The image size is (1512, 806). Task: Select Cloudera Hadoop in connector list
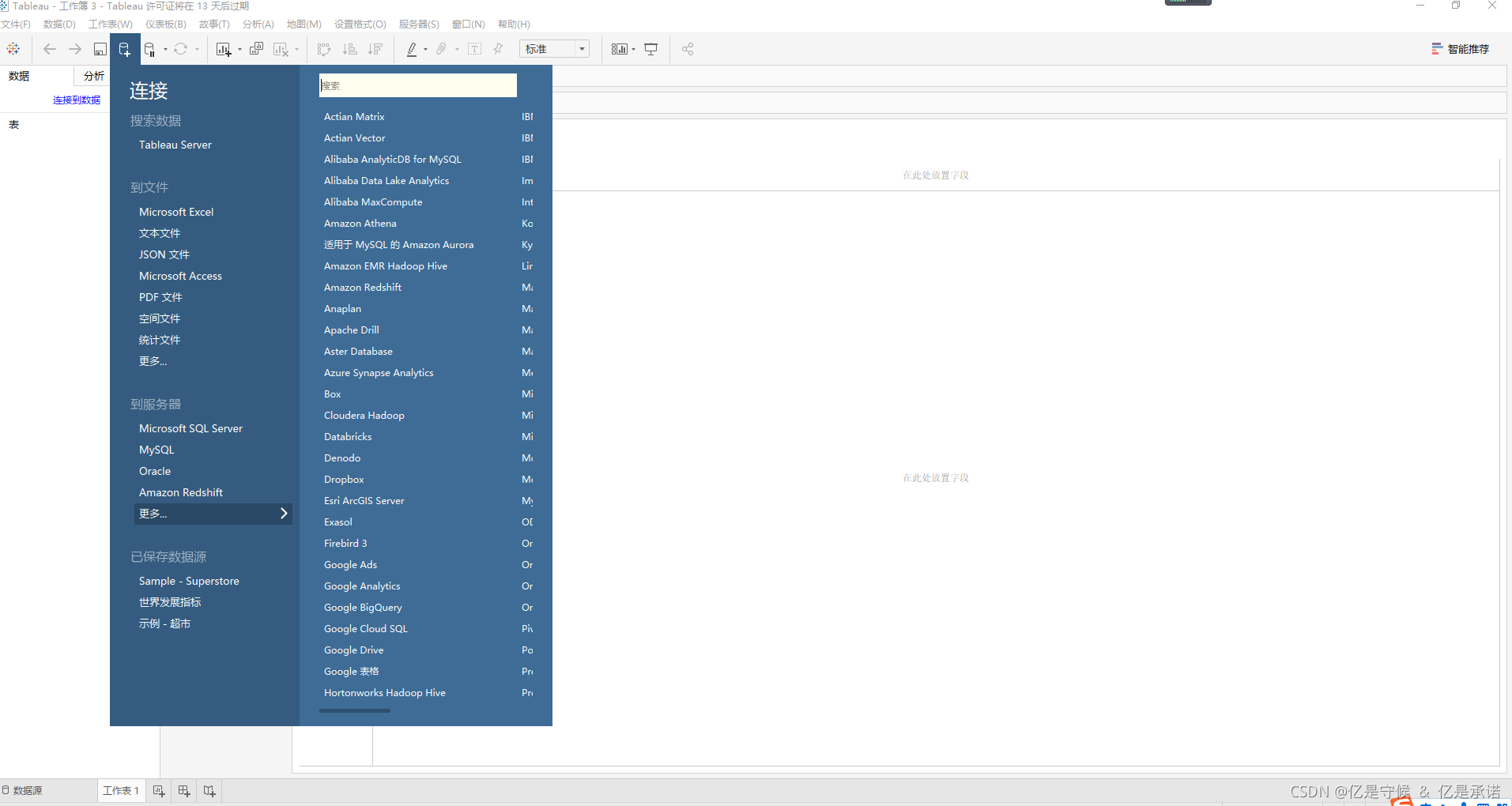coord(364,416)
